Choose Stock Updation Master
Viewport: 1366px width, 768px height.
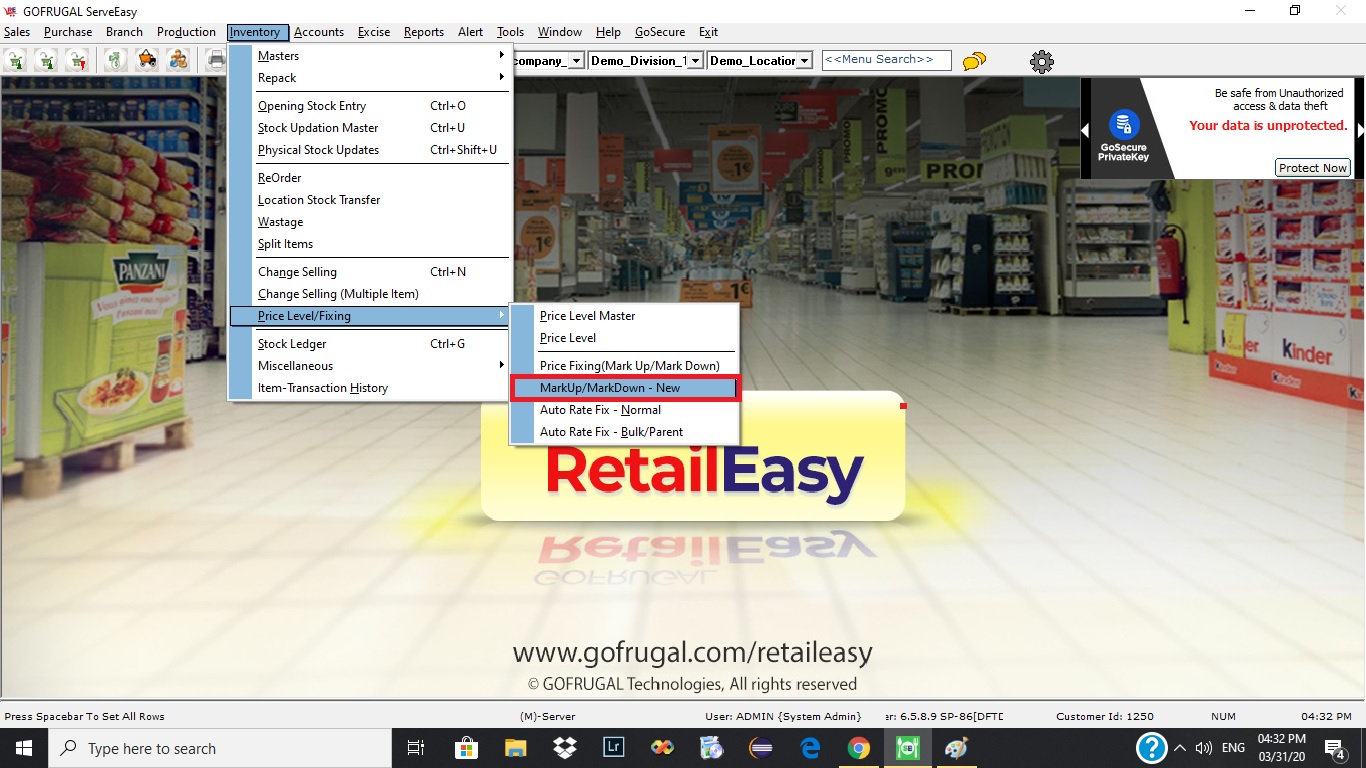[x=370, y=128]
